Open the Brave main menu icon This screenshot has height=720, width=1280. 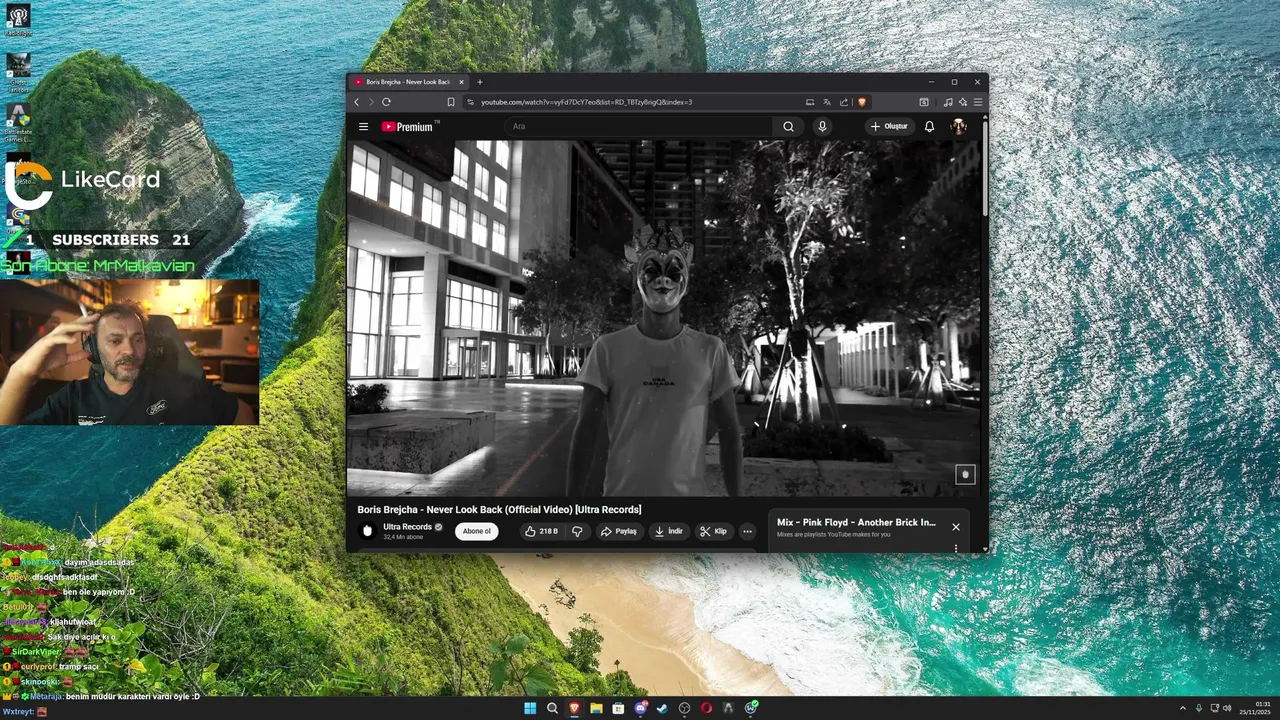(x=978, y=102)
